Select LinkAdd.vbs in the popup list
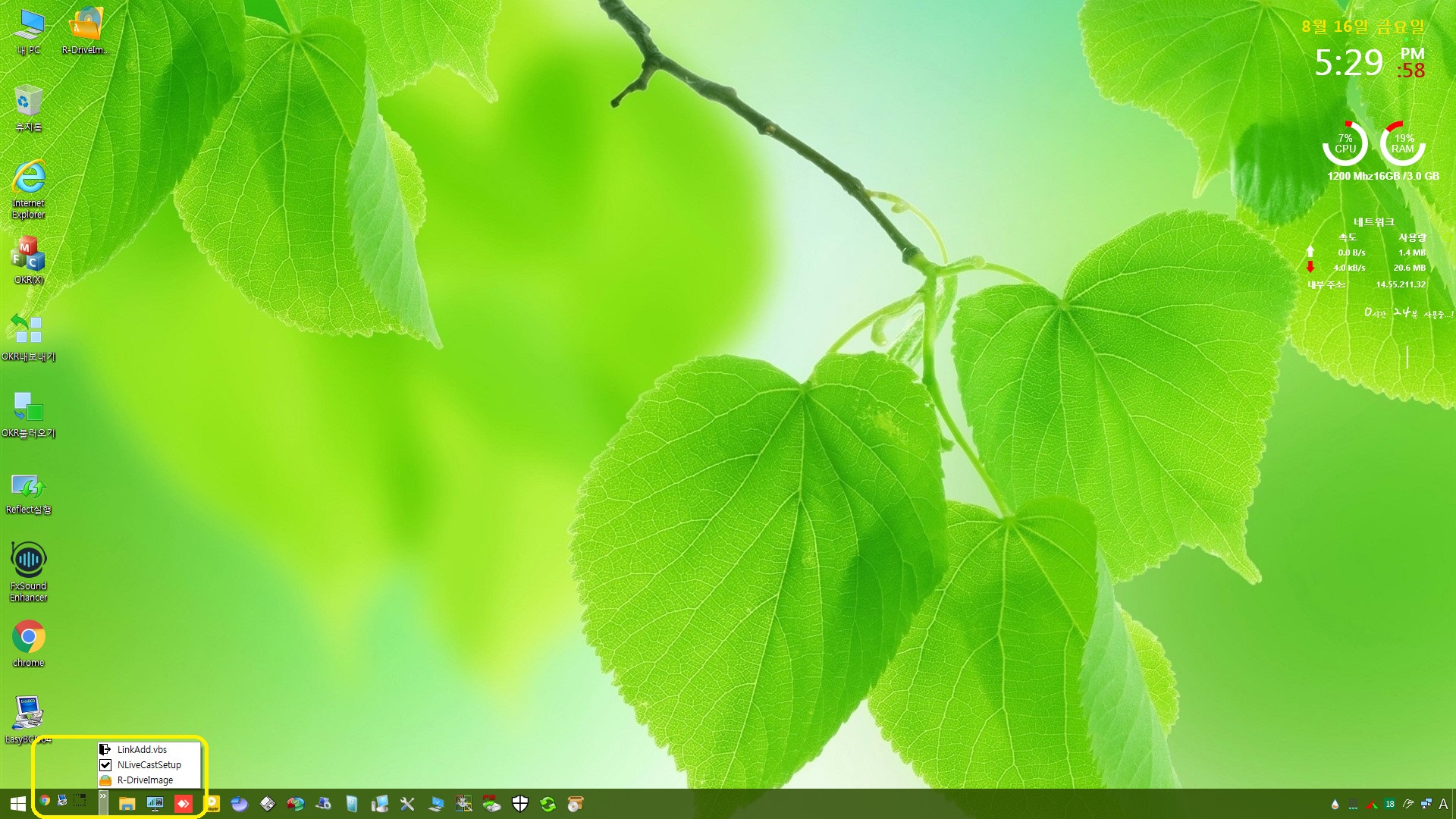The height and width of the screenshot is (819, 1456). pos(149,749)
